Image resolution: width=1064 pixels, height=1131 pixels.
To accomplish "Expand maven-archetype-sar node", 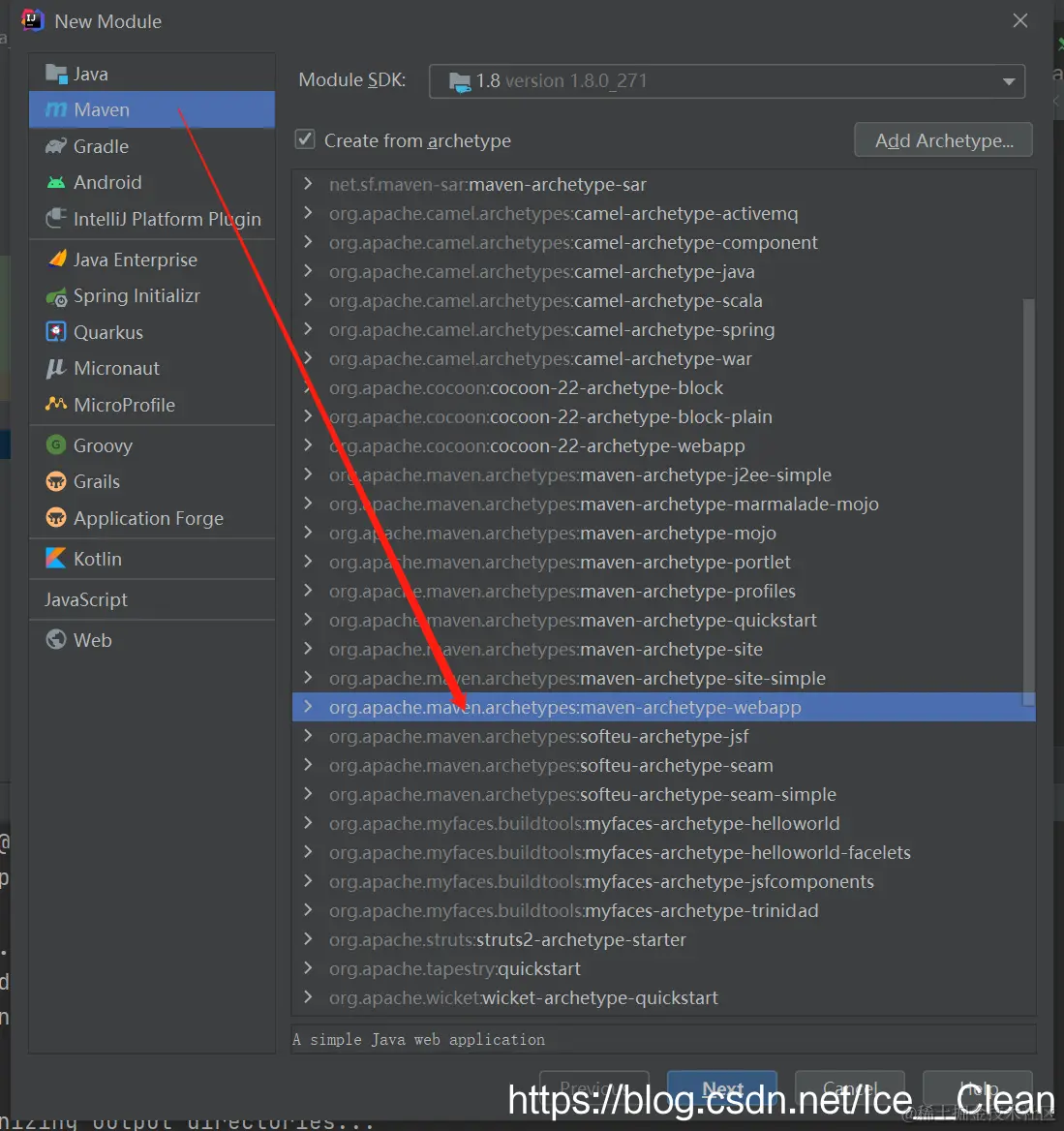I will (308, 183).
